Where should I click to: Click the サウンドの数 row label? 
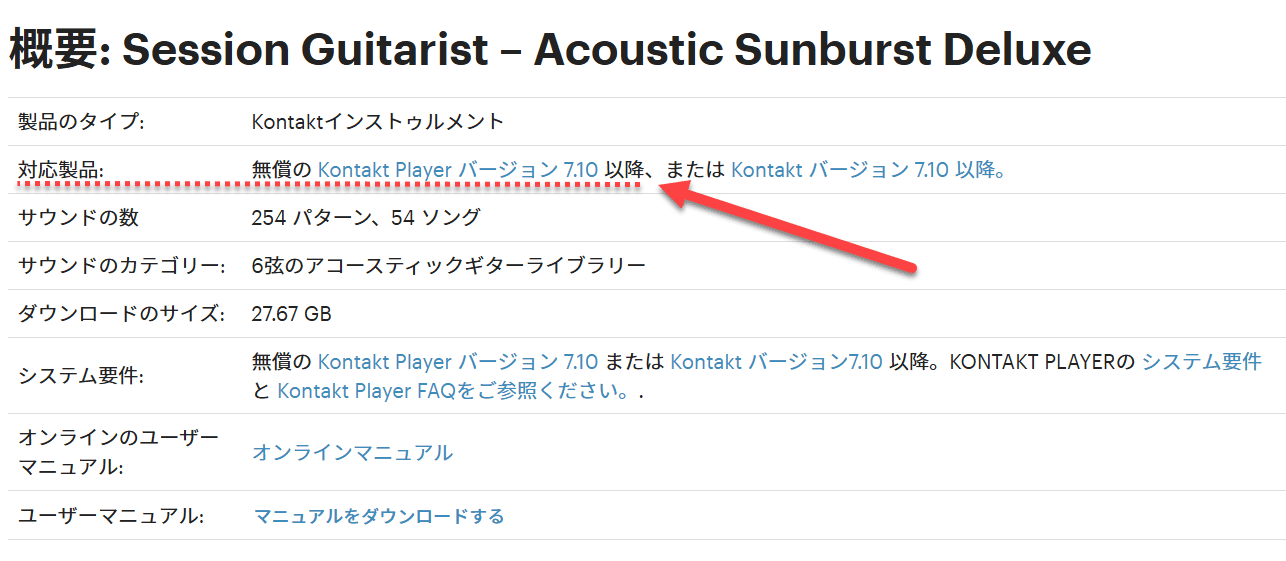click(78, 218)
